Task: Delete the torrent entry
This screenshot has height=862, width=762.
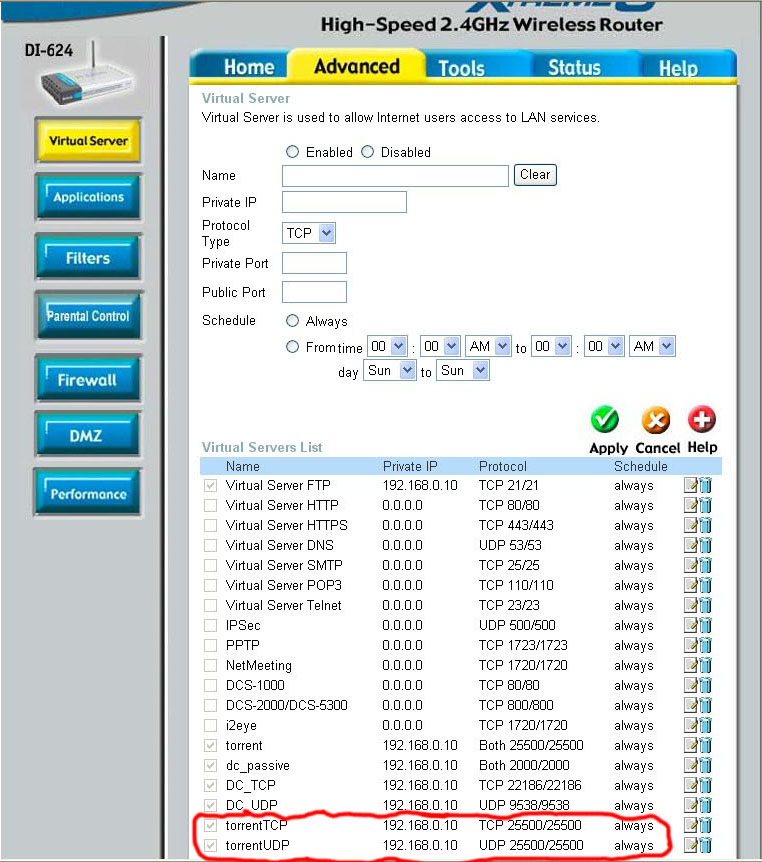Action: point(705,745)
